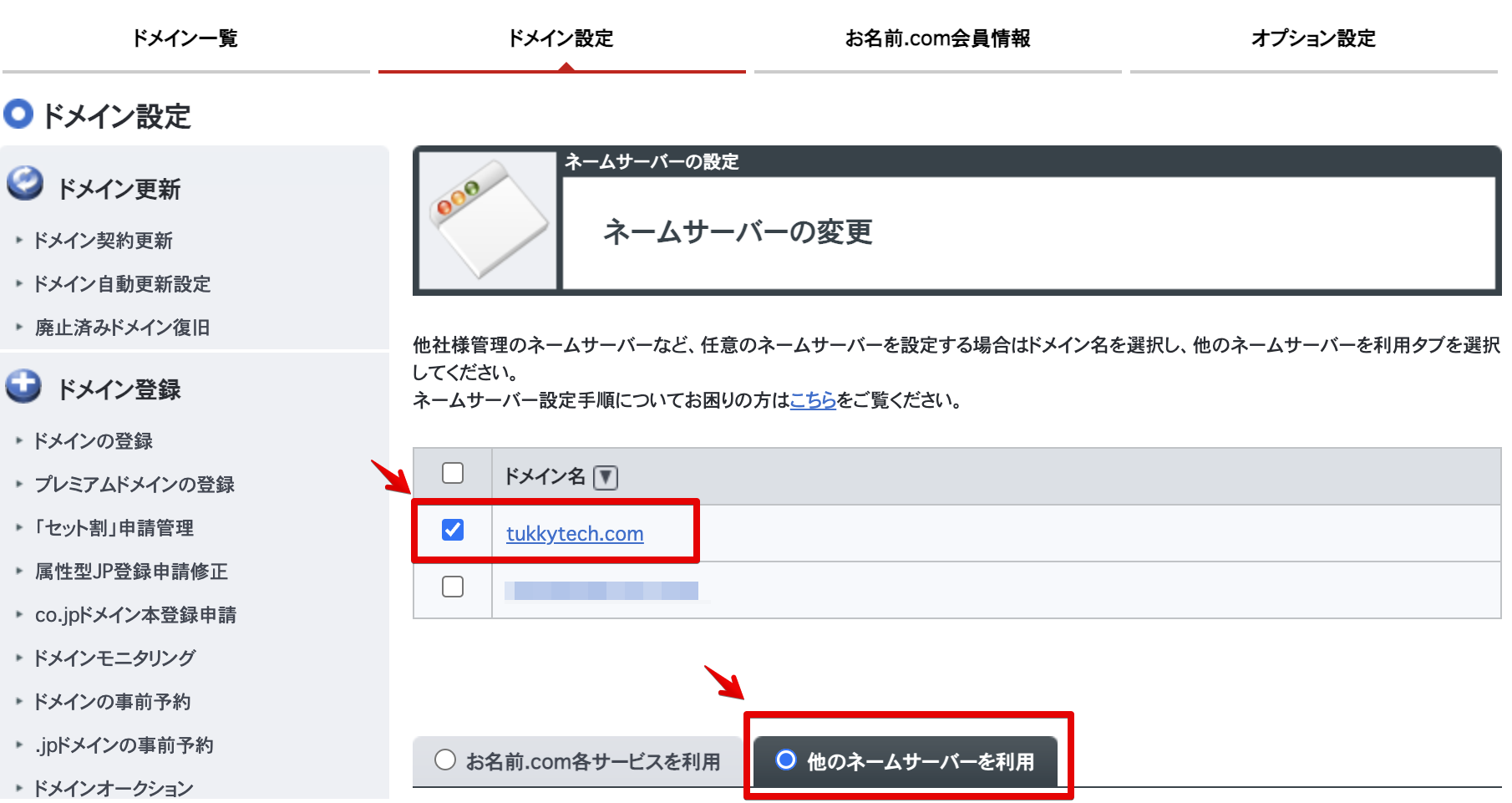
Task: Select お名前.com各サービスを利用 radio option
Action: (445, 760)
